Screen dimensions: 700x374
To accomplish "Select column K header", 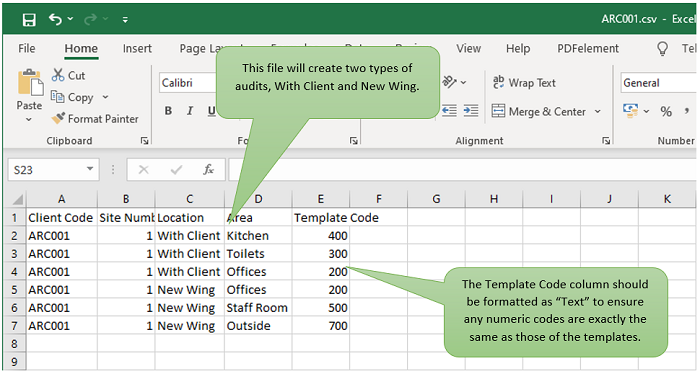I will [667, 199].
